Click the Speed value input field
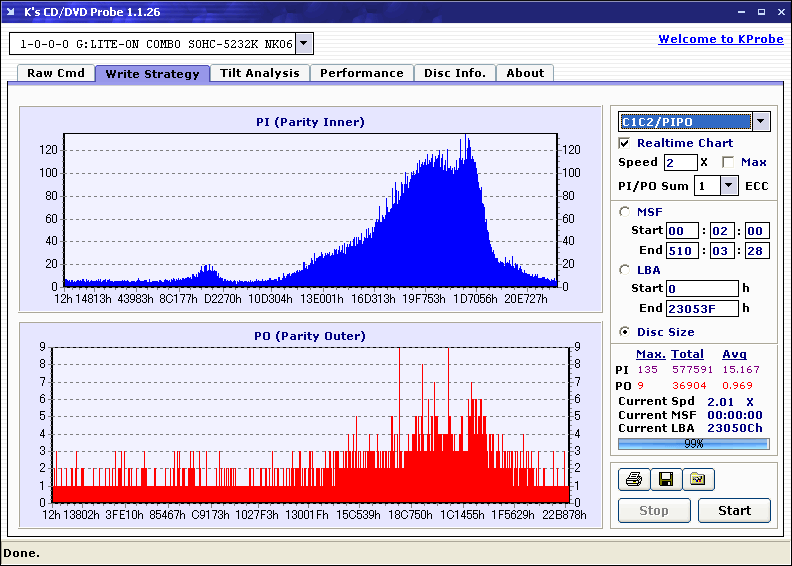This screenshot has height=566, width=792. click(680, 163)
